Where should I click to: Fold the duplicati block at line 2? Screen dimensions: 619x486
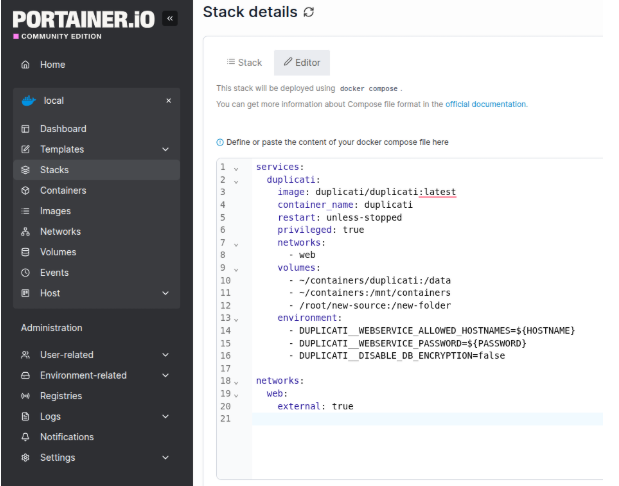pos(236,182)
